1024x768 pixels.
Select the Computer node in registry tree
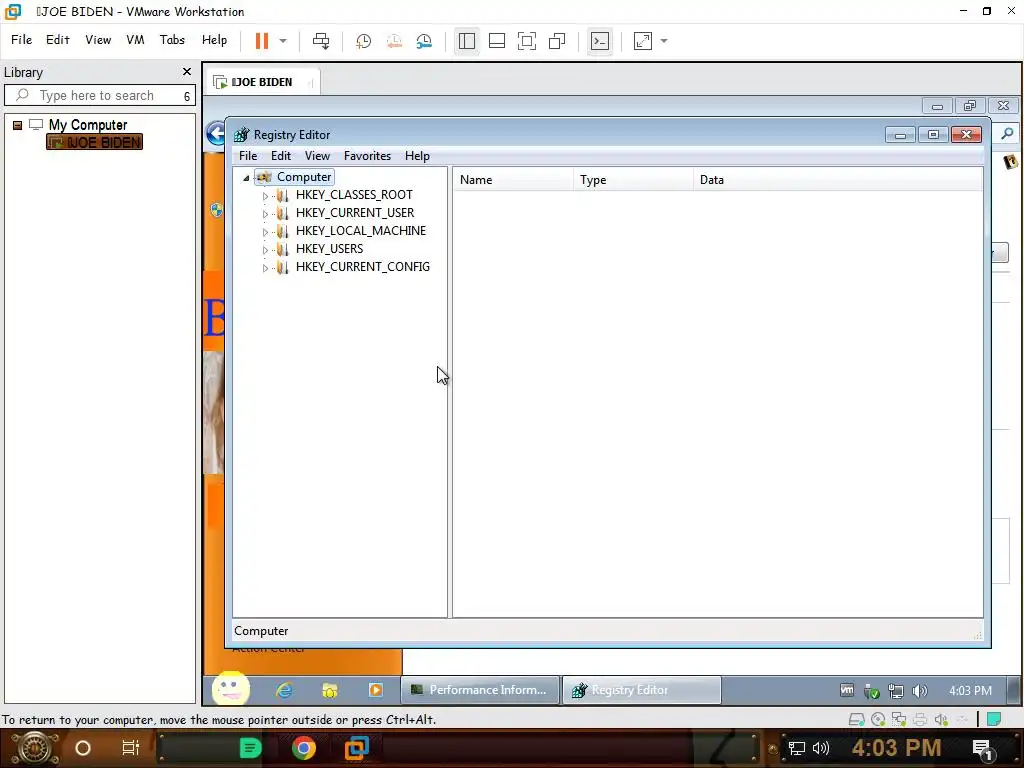pos(304,177)
